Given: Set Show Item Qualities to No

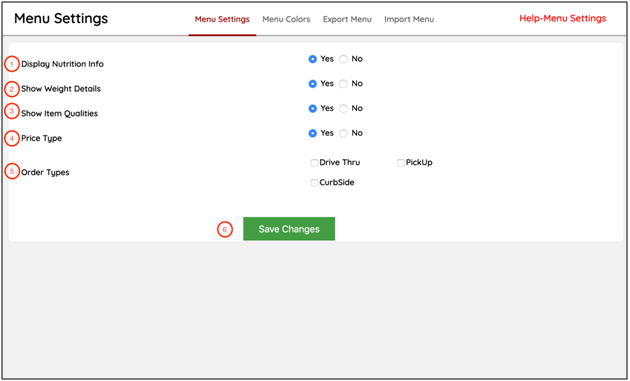Looking at the screenshot, I should point(343,109).
